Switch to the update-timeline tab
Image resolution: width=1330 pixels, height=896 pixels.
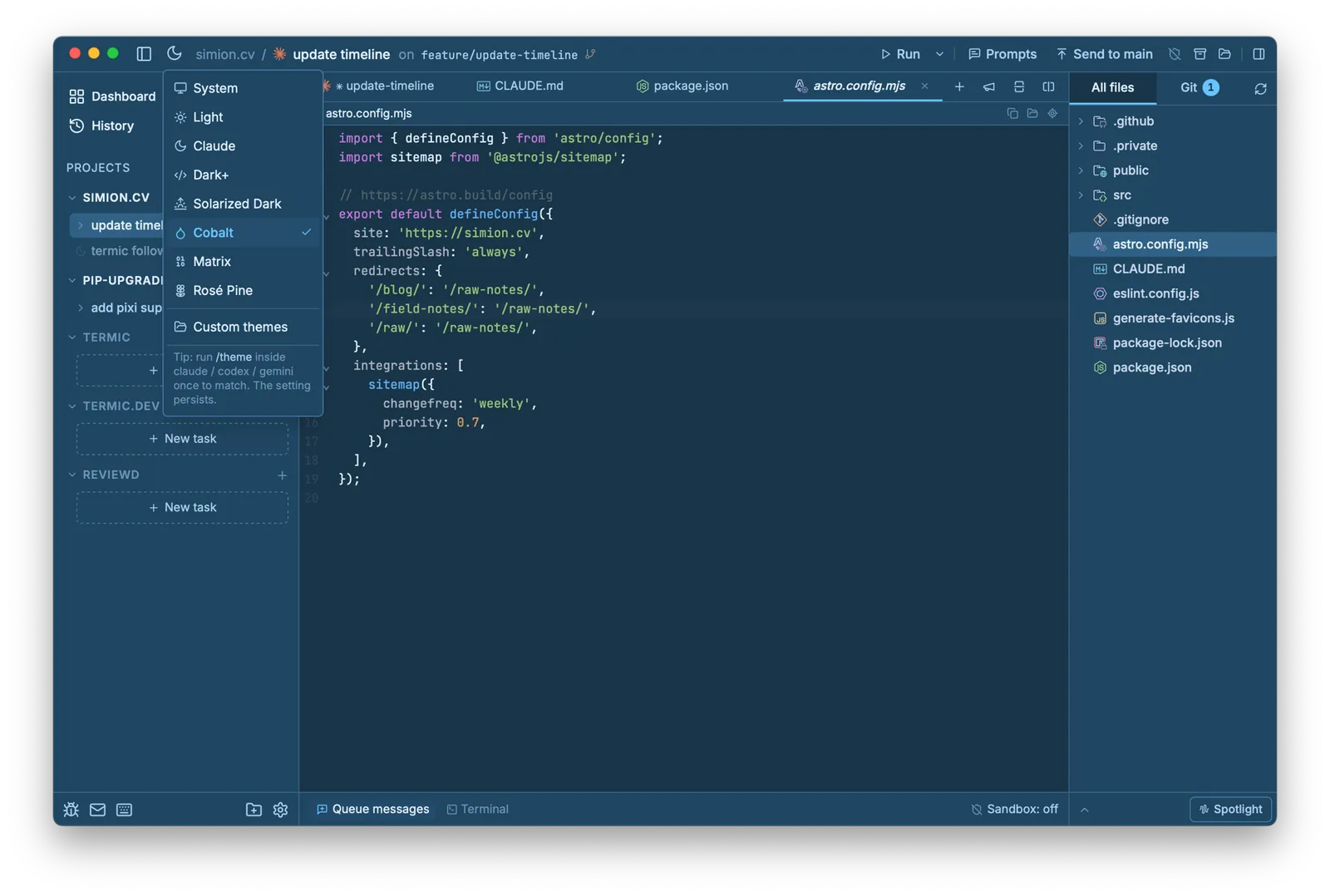tap(384, 86)
